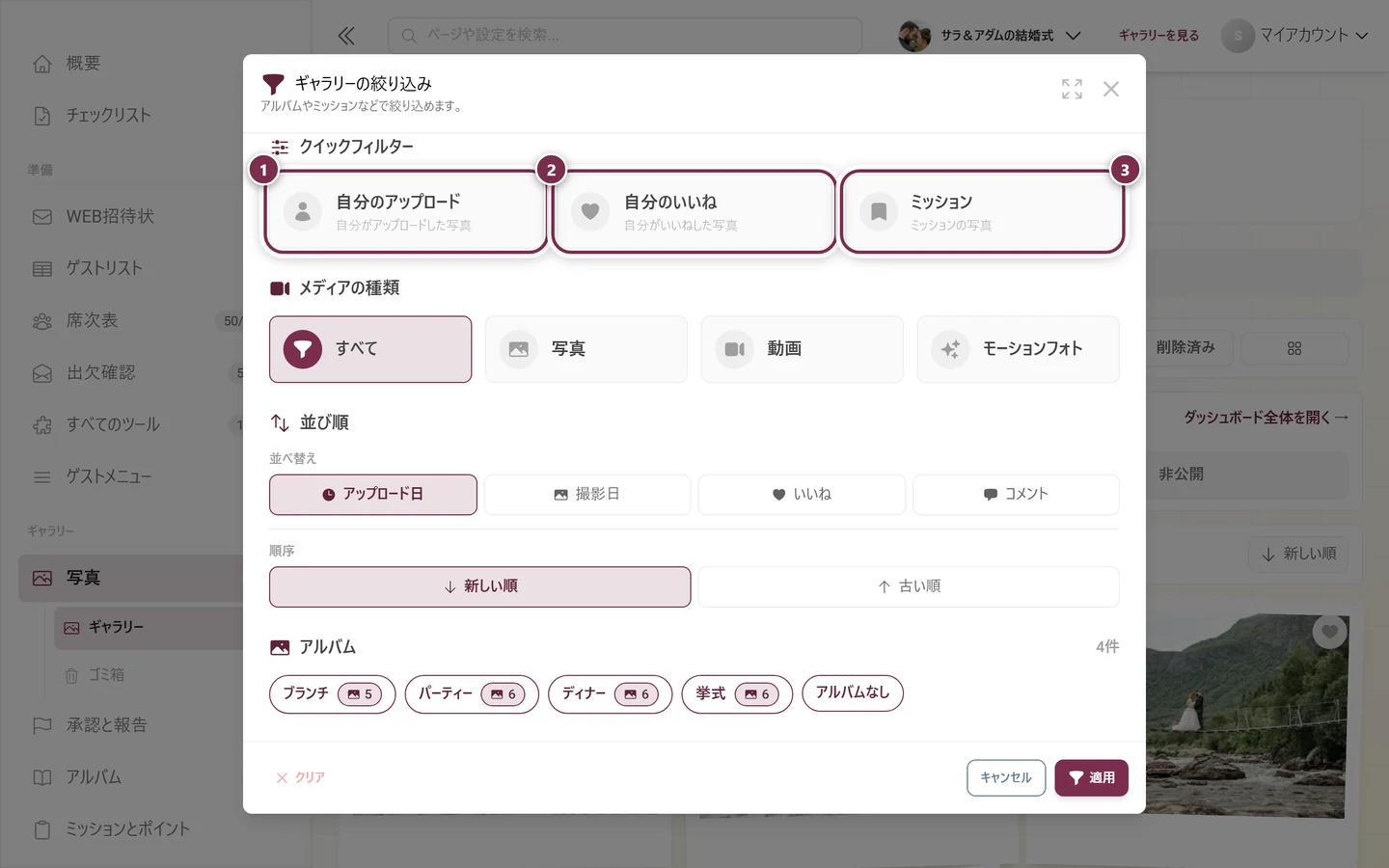Expand dialog to fullscreen icon
The height and width of the screenshot is (868, 1389).
pos(1072,89)
